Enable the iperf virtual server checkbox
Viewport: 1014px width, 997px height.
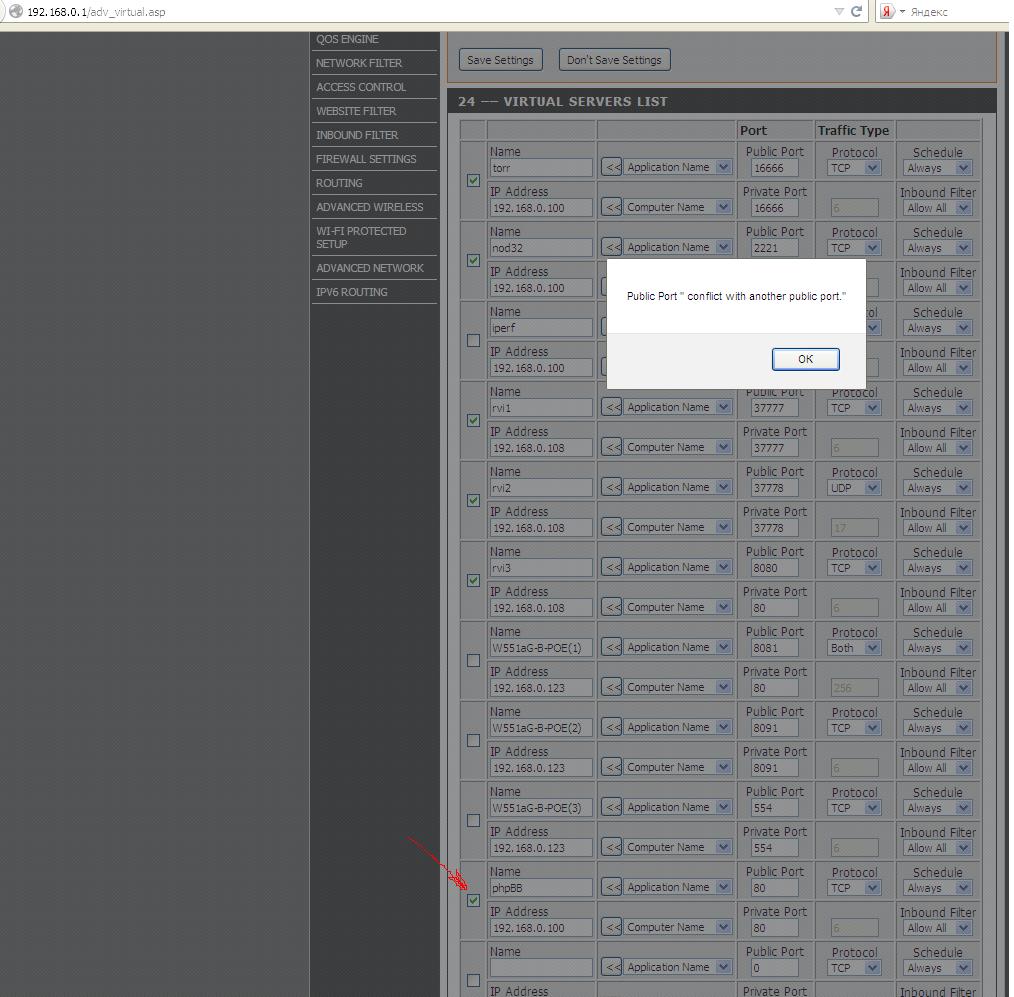tap(473, 340)
